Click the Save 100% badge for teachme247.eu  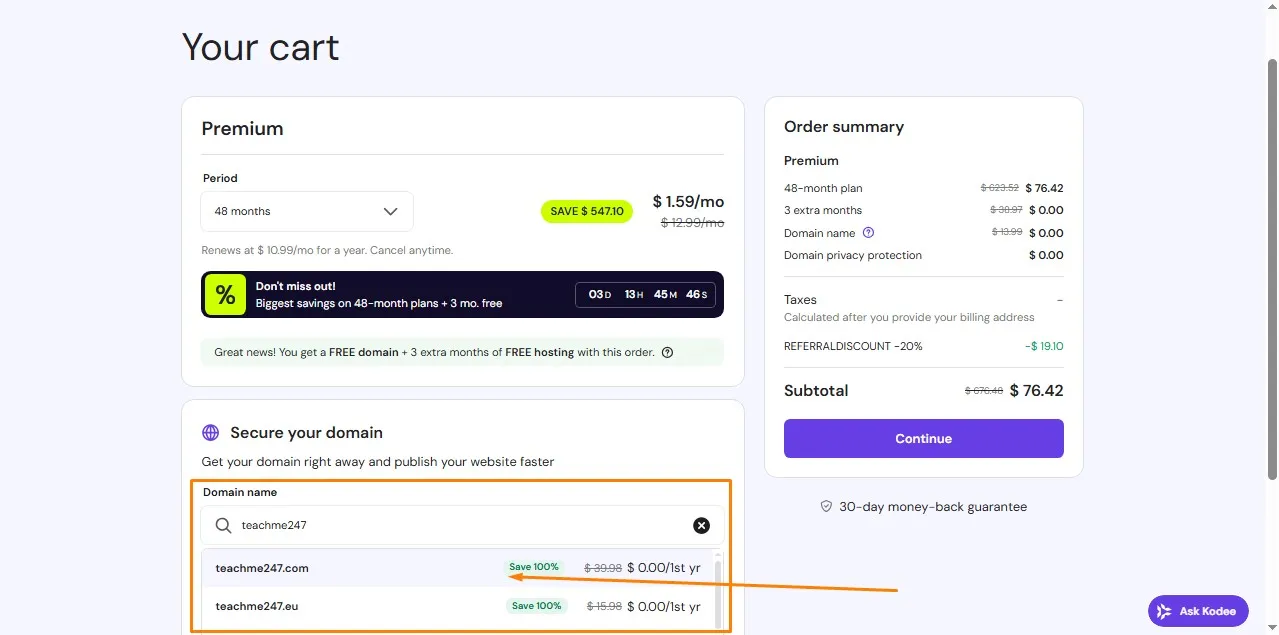(x=536, y=605)
